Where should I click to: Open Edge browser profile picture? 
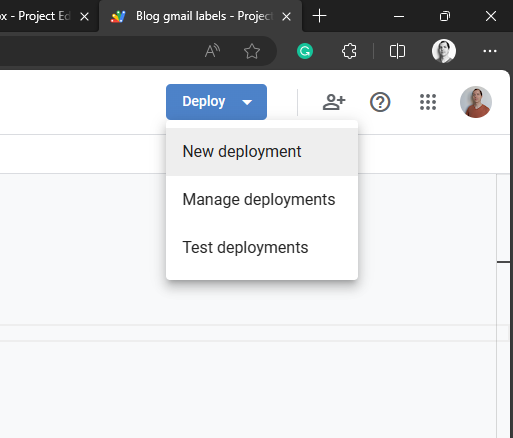(444, 51)
